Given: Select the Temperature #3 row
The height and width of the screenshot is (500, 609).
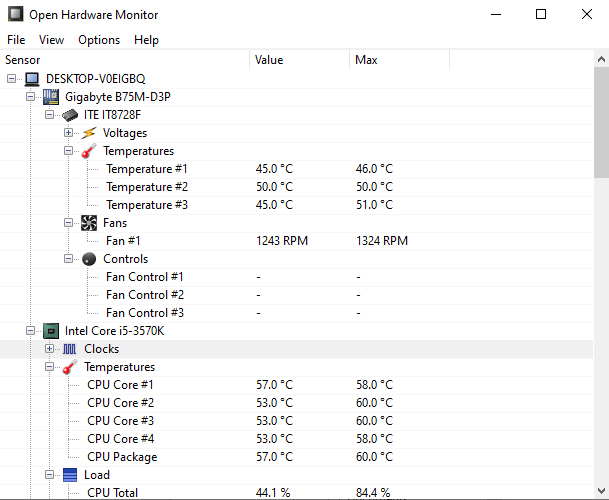Looking at the screenshot, I should pyautogui.click(x=296, y=205).
